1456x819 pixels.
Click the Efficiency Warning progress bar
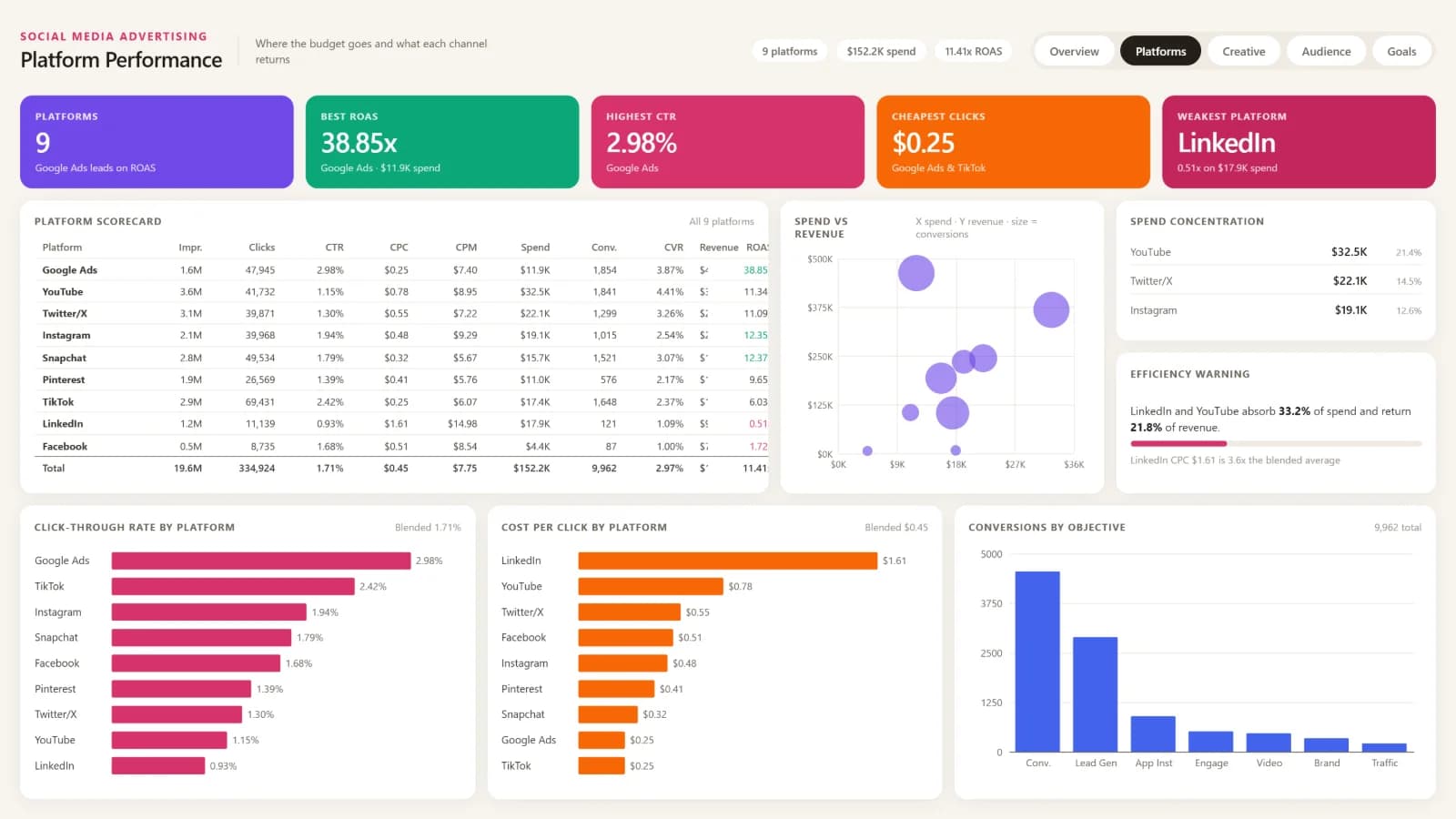pyautogui.click(x=1276, y=444)
